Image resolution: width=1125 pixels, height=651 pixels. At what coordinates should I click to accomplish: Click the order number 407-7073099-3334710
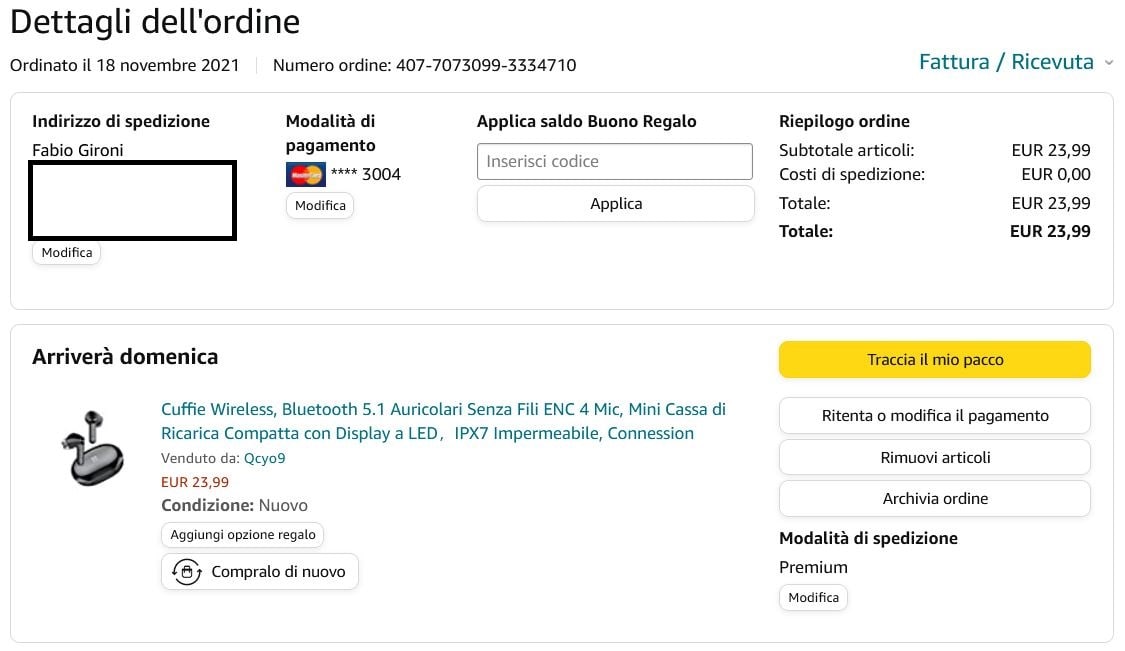[486, 65]
